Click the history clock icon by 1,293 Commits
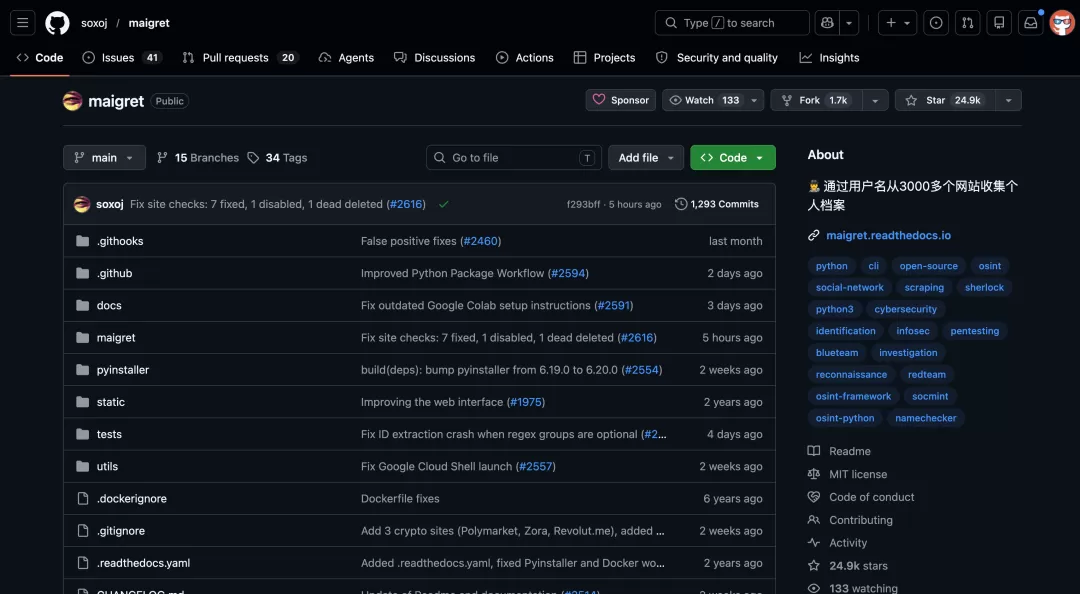The width and height of the screenshot is (1080, 594). pos(681,204)
